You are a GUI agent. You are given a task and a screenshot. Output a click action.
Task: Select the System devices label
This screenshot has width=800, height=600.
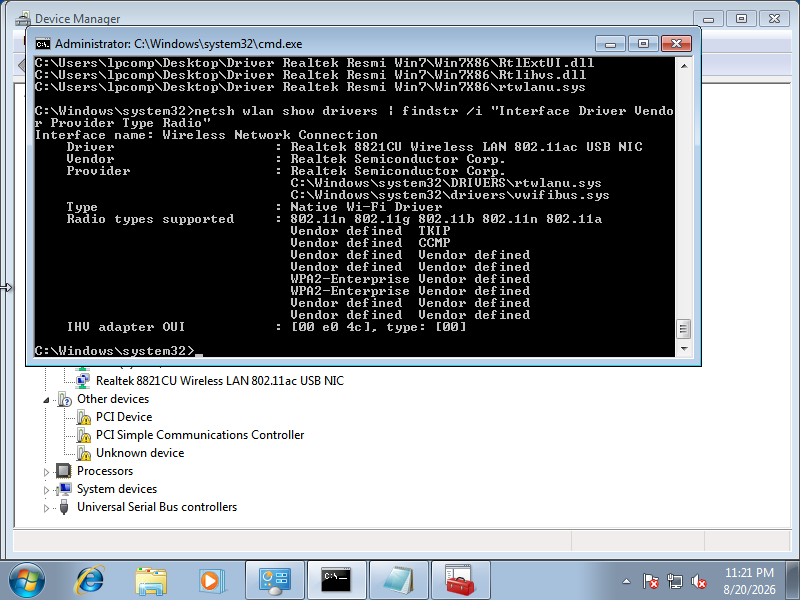click(117, 489)
